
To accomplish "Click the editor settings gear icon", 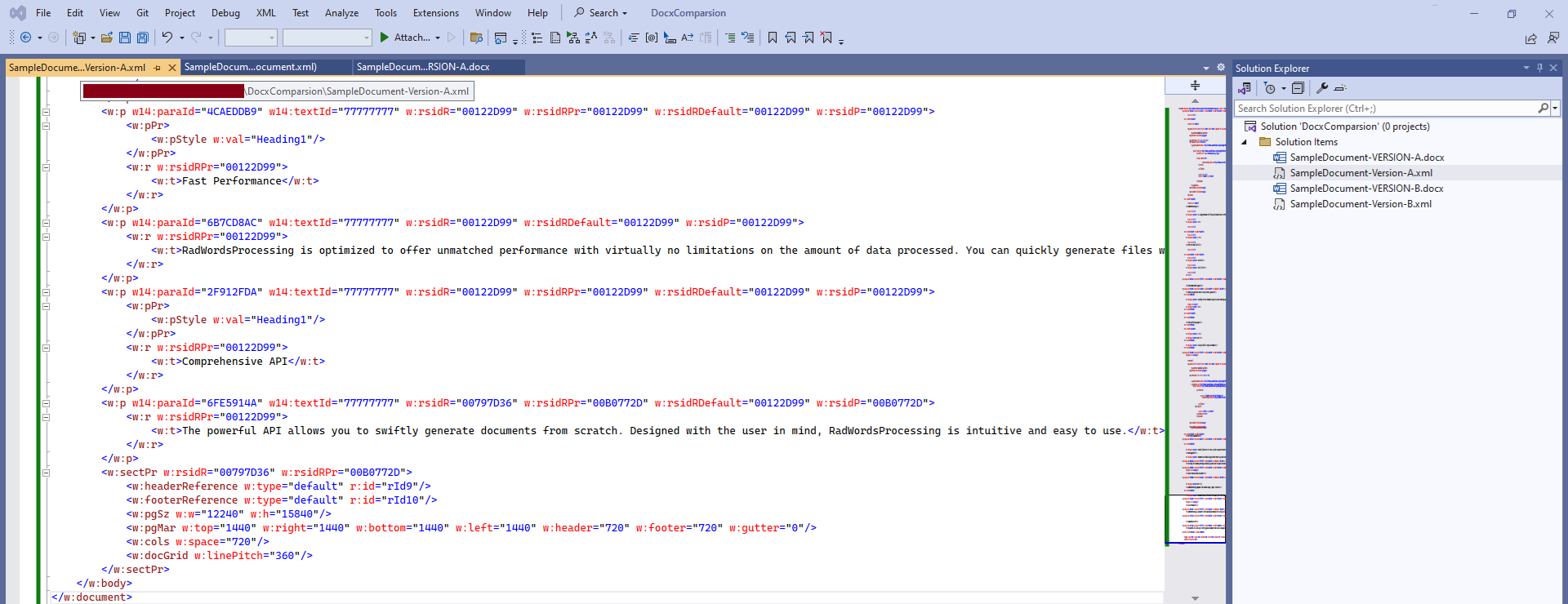I will pyautogui.click(x=1221, y=68).
